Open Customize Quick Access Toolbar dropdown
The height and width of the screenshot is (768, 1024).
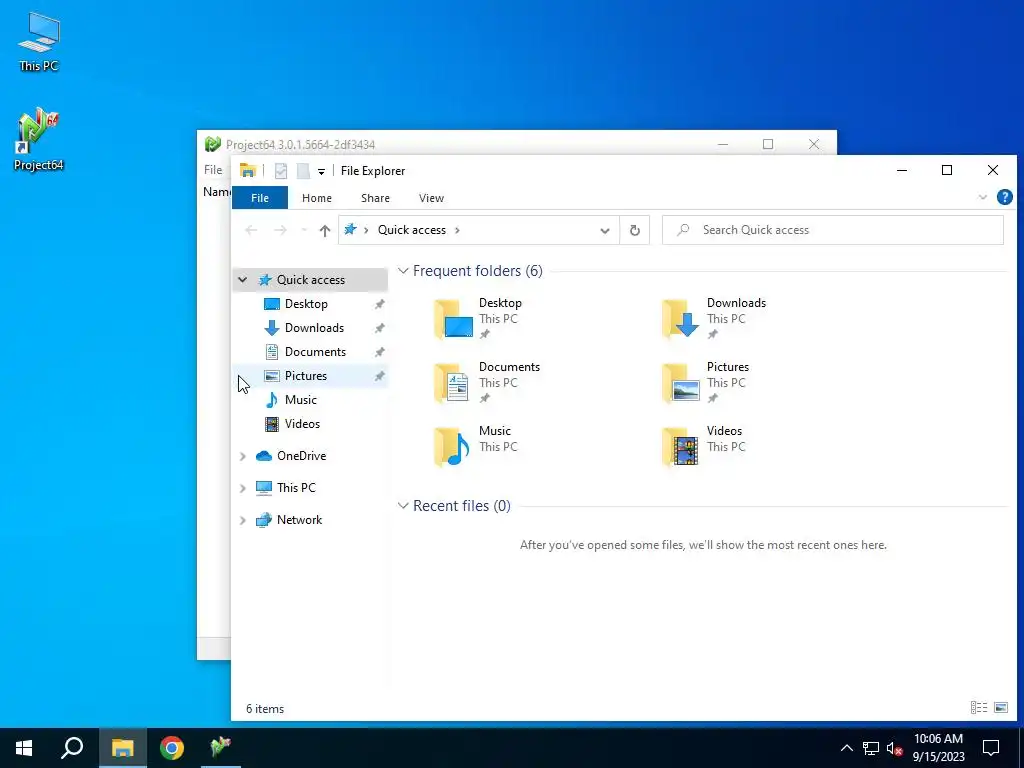[x=321, y=172]
